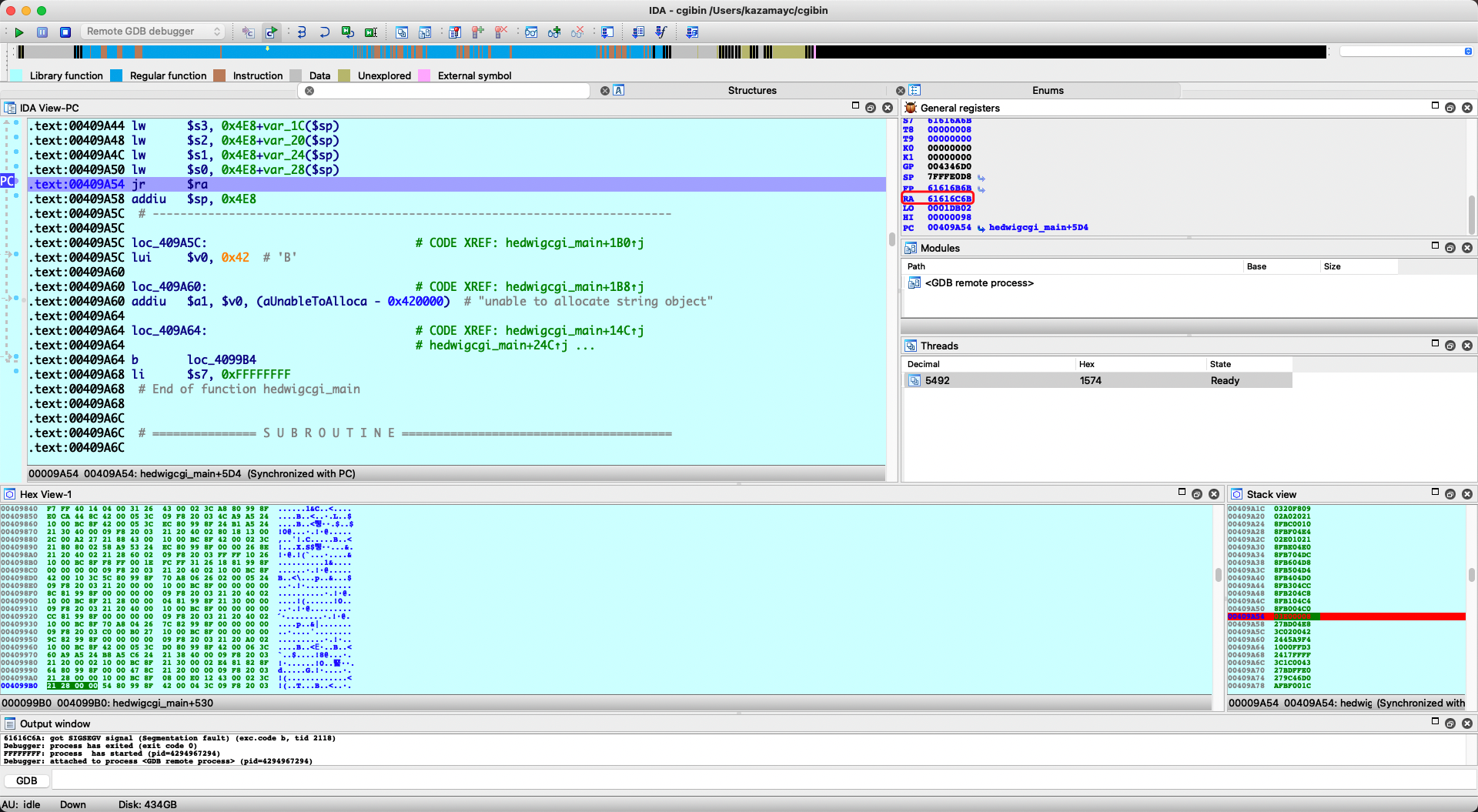
Task: Click the Step over toolbar icon
Action: click(325, 32)
